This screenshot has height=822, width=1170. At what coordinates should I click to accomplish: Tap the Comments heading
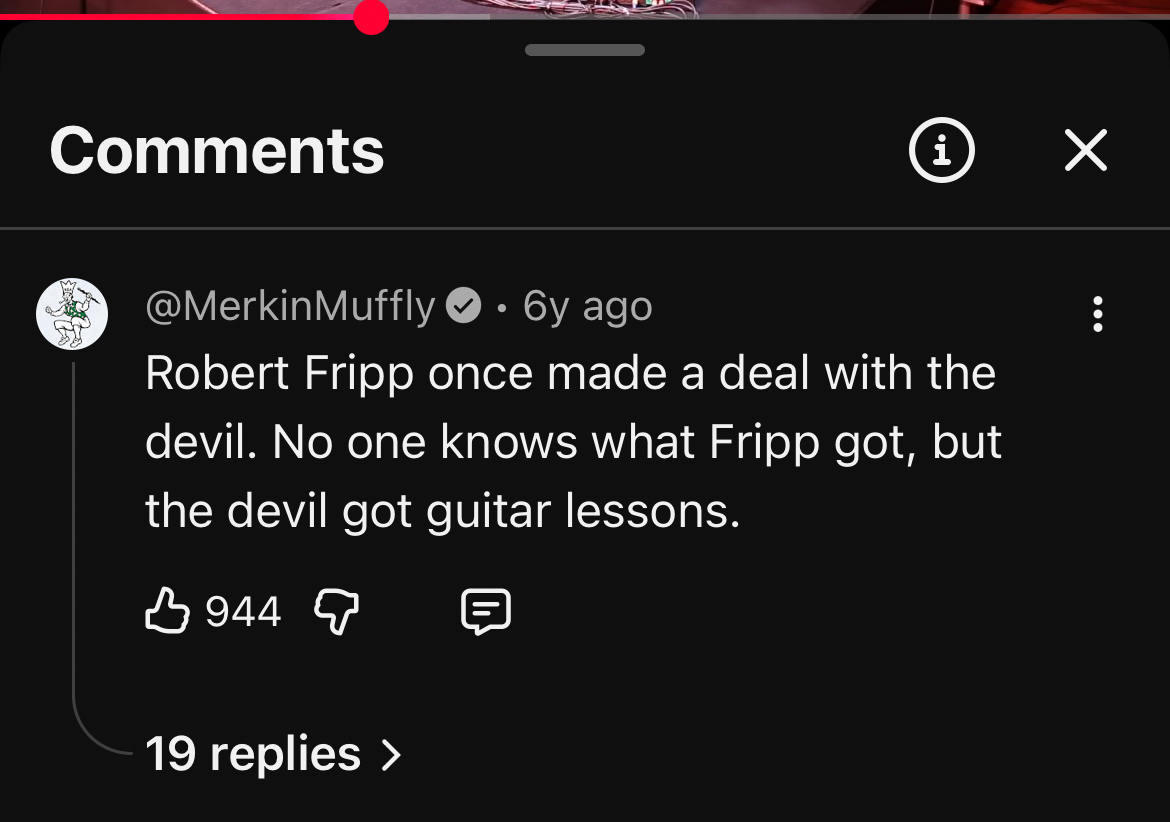pos(217,151)
